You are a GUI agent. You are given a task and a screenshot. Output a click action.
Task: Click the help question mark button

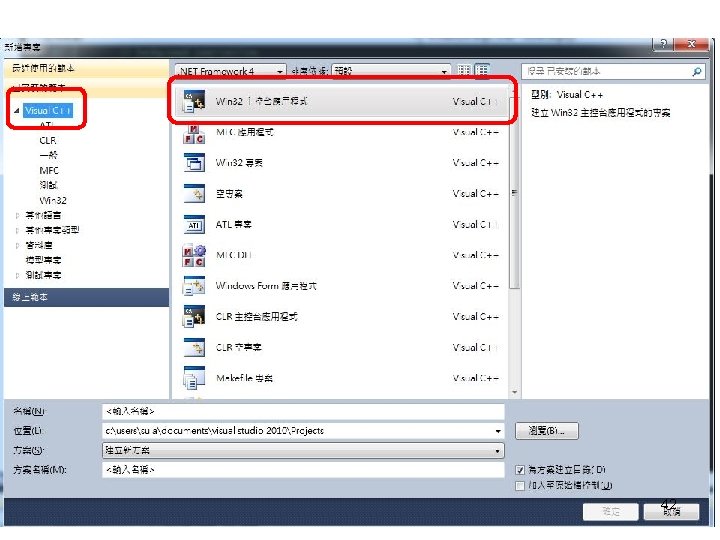pos(663,44)
